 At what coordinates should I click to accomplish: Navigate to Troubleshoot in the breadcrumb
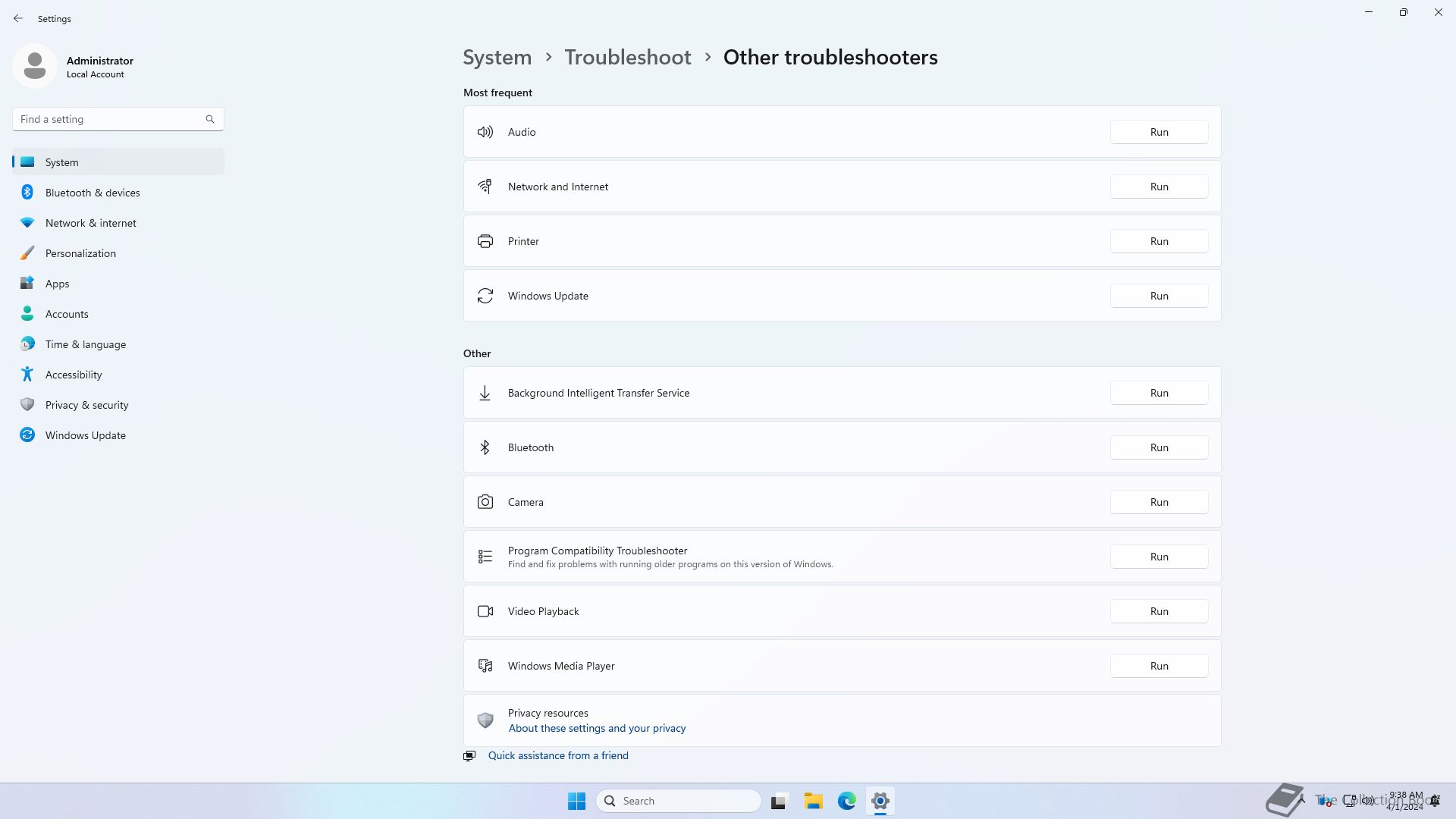click(627, 58)
